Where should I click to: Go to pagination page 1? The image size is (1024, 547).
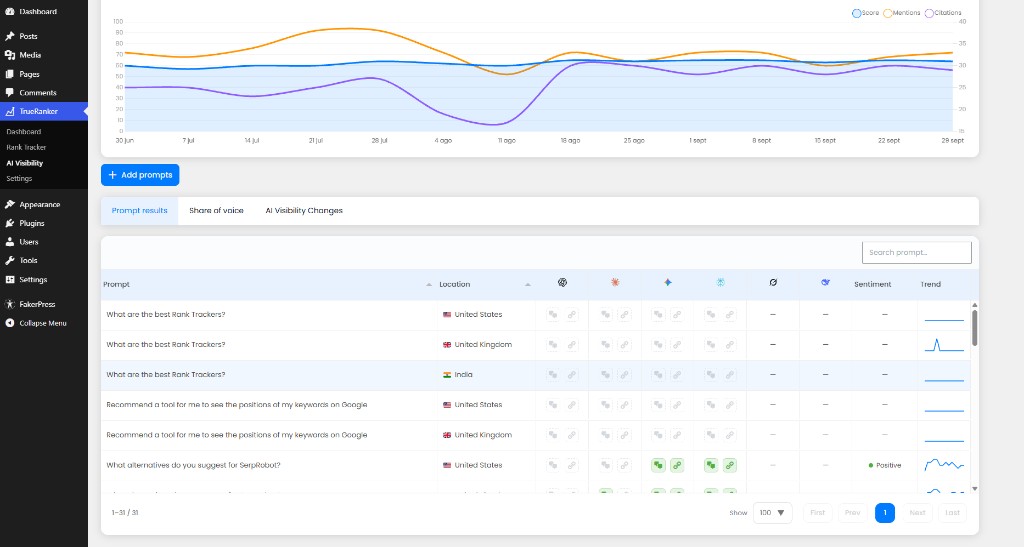(x=884, y=513)
